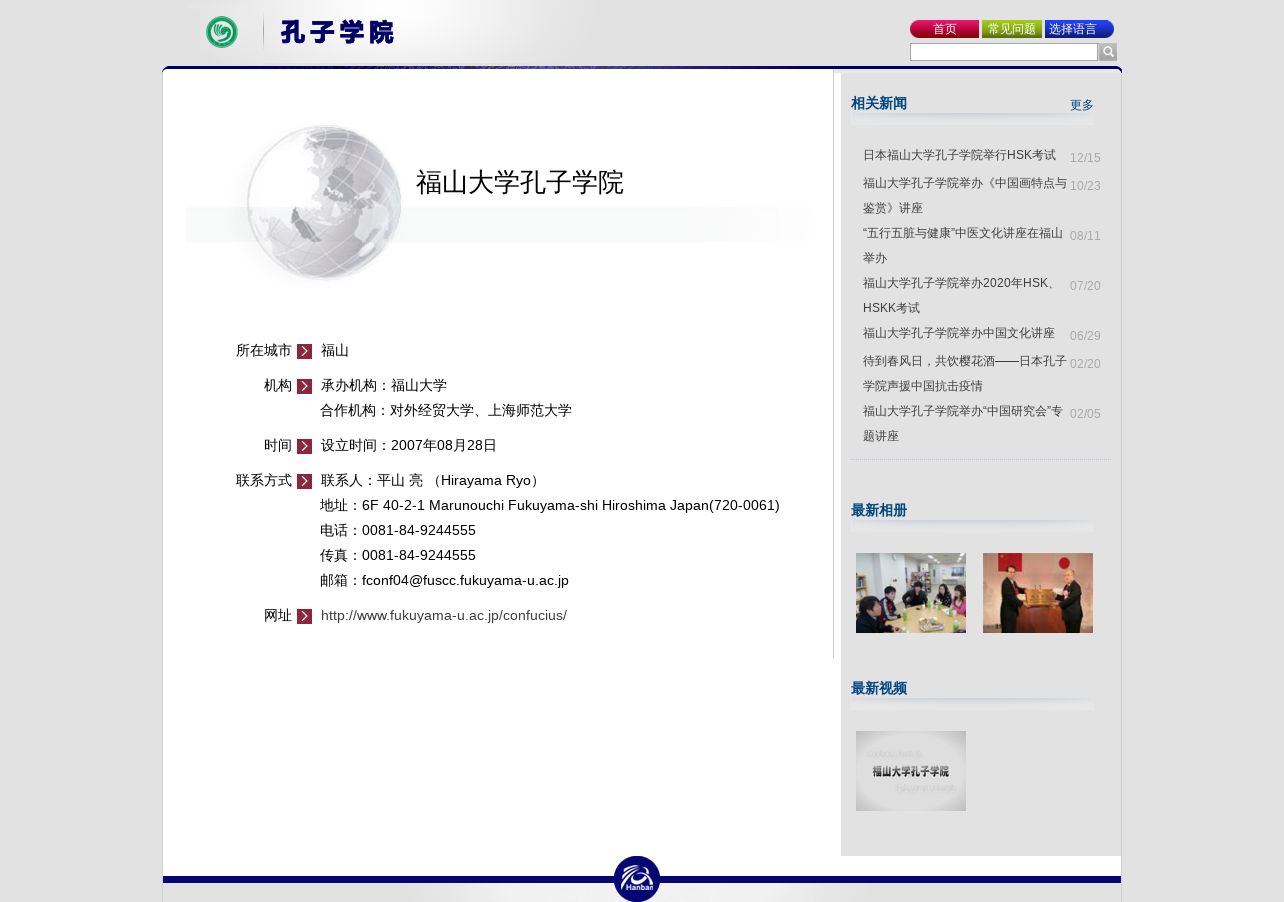The image size is (1284, 902).
Task: Click the 相关新闻 section heading
Action: [x=879, y=103]
